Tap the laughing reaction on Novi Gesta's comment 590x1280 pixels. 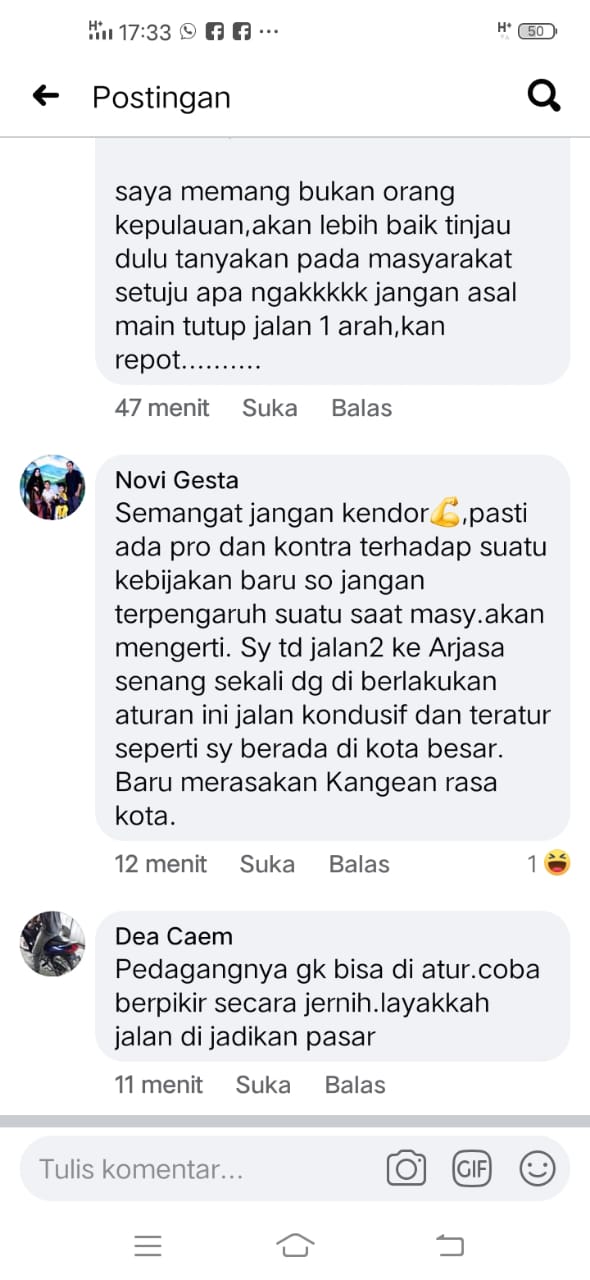pos(557,864)
